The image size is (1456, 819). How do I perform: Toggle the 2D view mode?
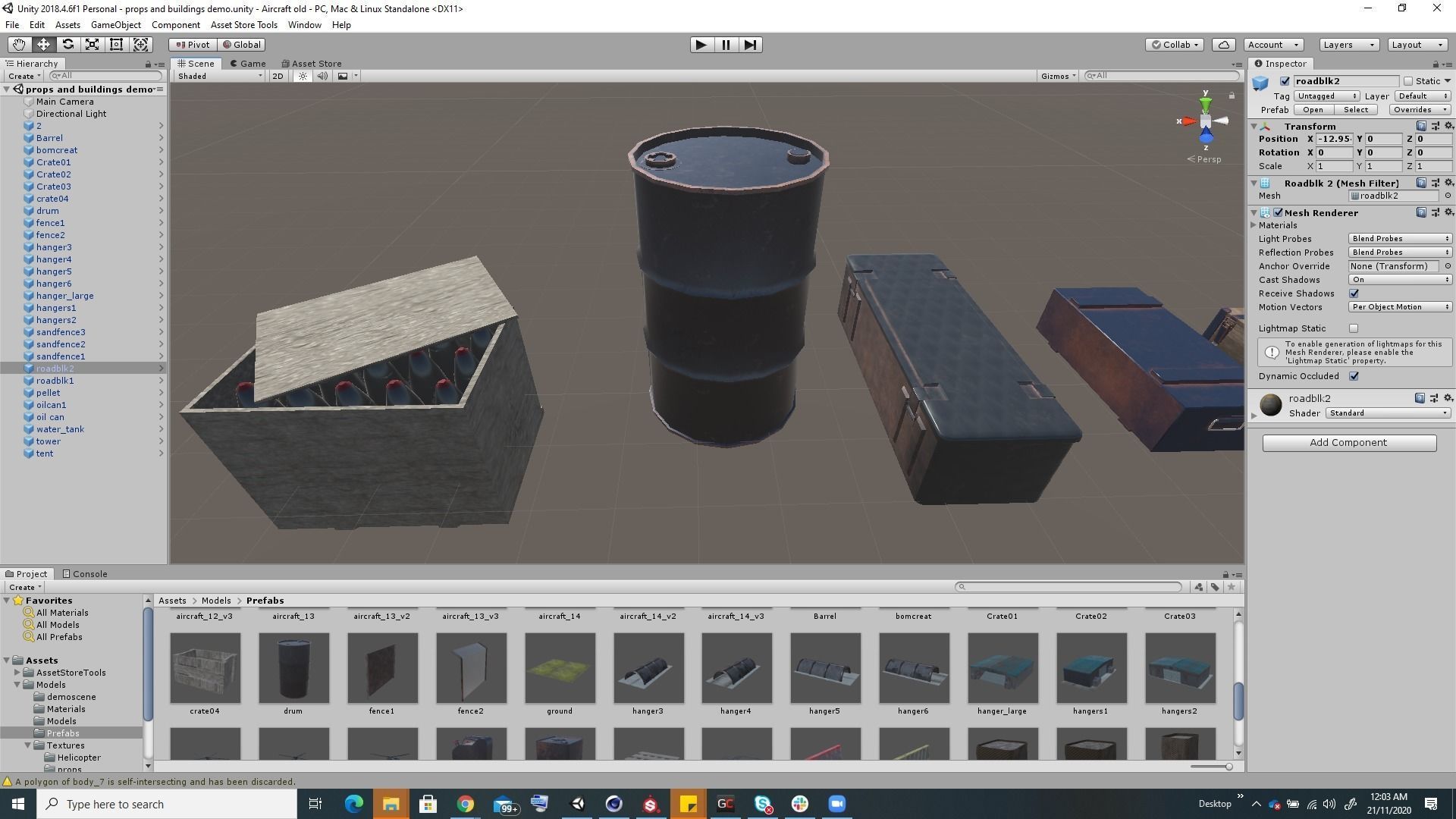(278, 76)
